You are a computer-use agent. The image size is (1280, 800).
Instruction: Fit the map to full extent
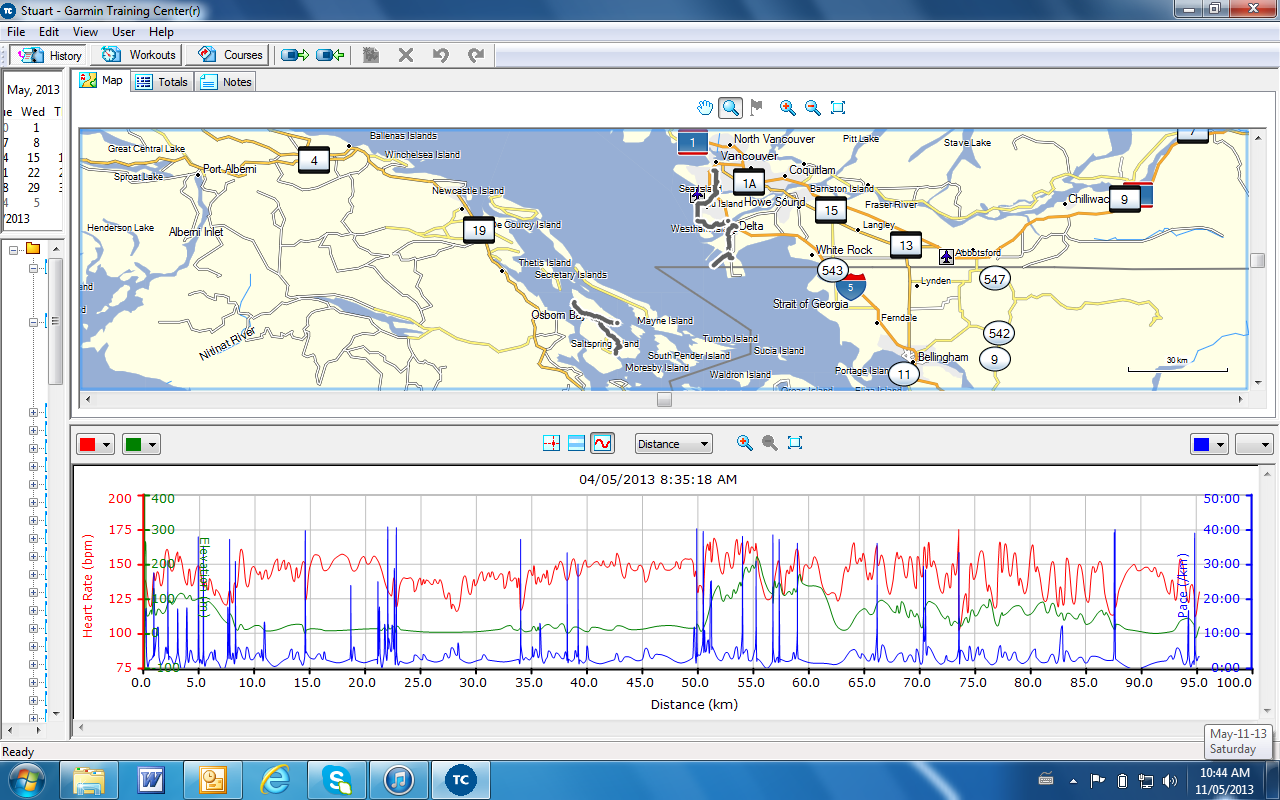point(838,108)
